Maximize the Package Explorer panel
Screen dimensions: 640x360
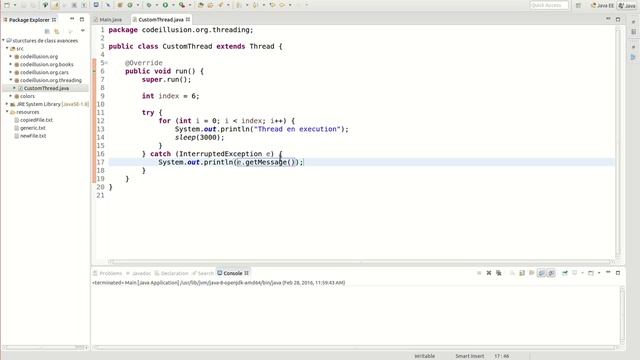click(x=82, y=19)
